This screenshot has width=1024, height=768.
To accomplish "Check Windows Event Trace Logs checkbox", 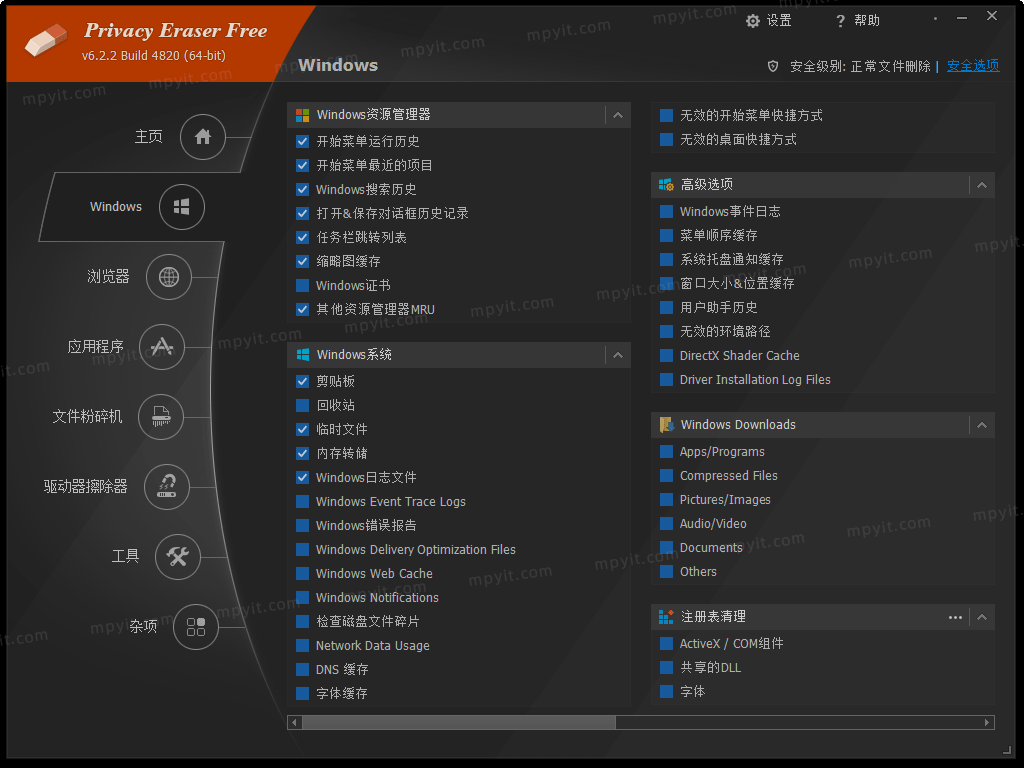I will tap(302, 502).
